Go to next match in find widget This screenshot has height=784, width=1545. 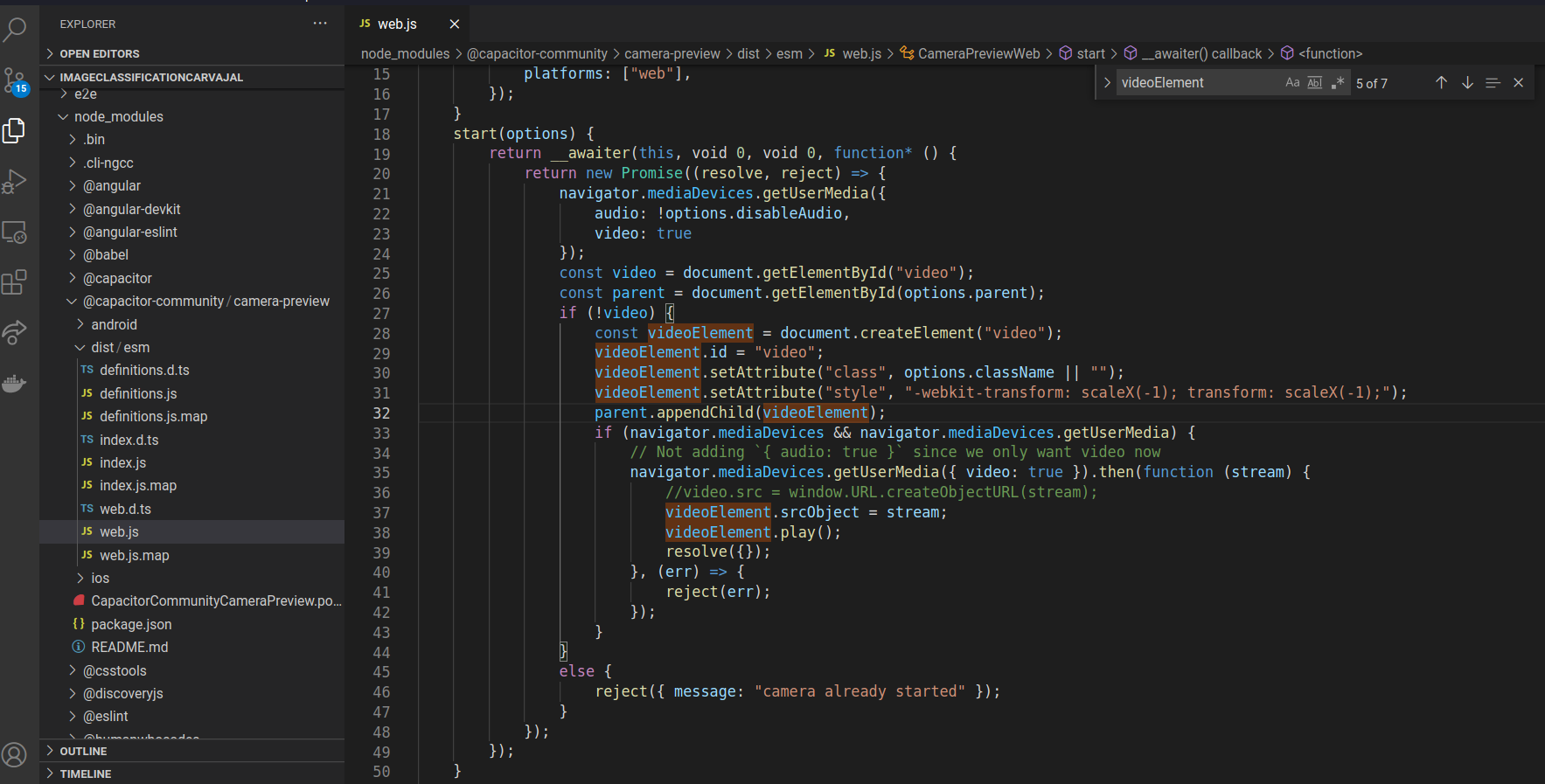(1467, 82)
